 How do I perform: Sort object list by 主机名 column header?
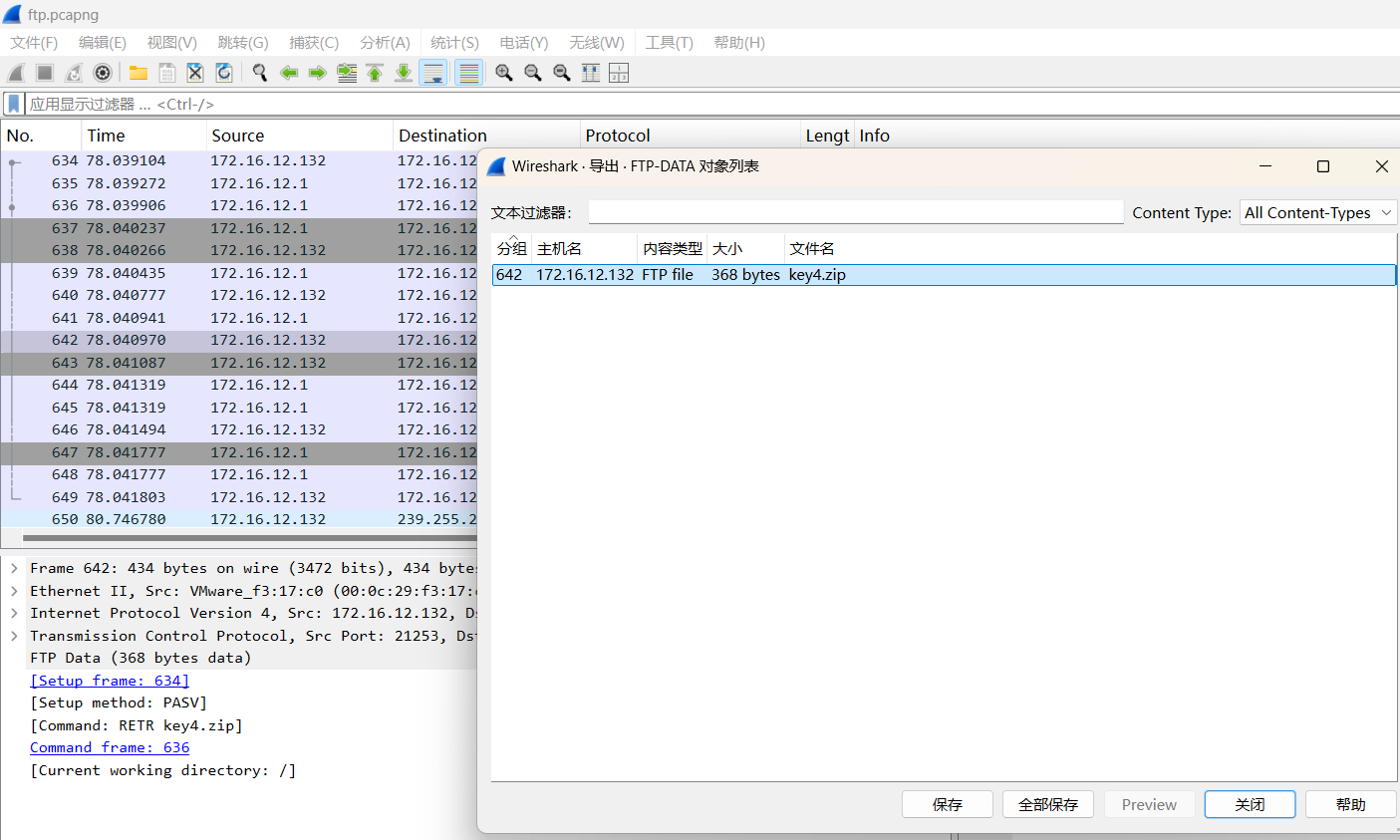pyautogui.click(x=584, y=248)
